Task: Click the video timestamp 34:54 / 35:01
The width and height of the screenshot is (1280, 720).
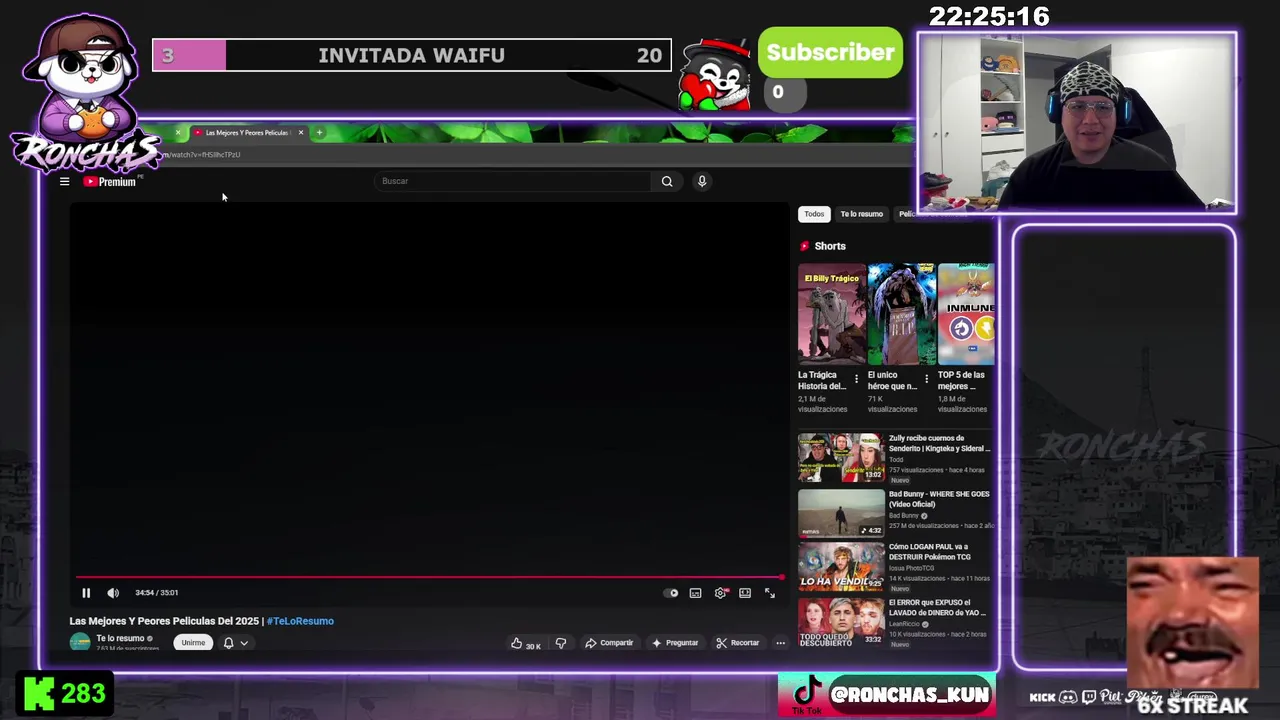Action: click(156, 593)
